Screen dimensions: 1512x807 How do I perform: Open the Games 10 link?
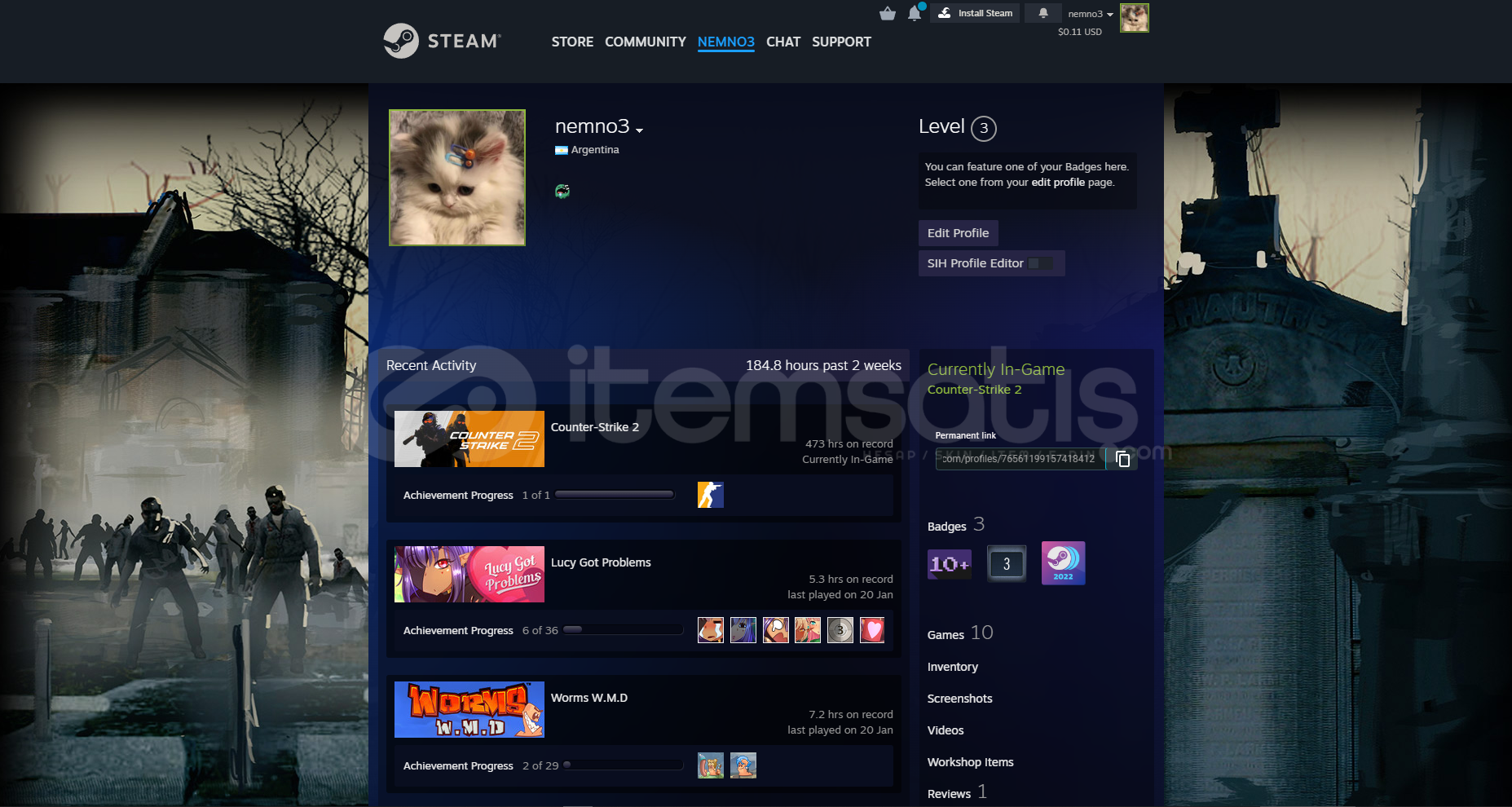pos(960,633)
